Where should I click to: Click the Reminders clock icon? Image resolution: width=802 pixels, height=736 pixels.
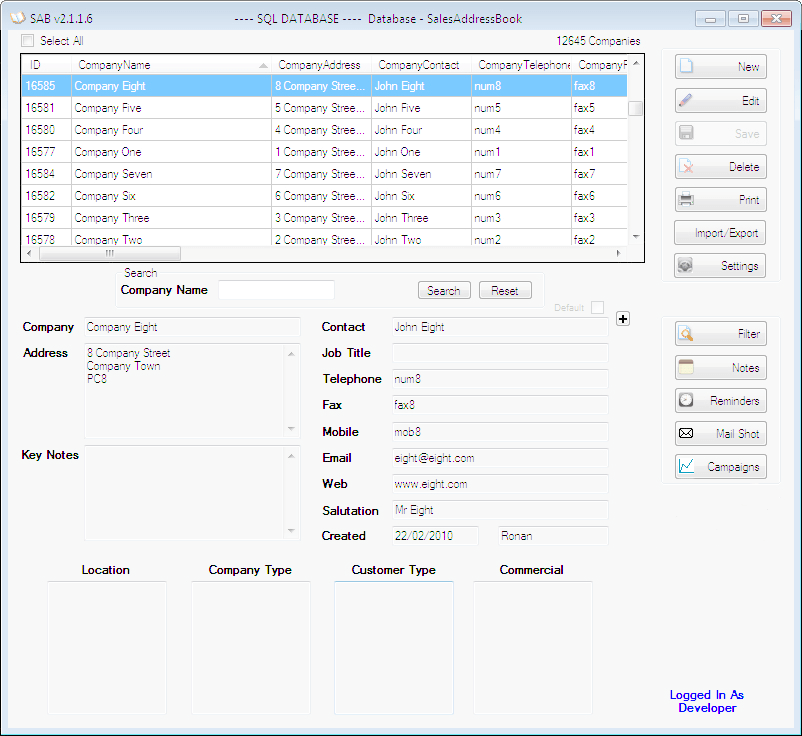pyautogui.click(x=686, y=400)
